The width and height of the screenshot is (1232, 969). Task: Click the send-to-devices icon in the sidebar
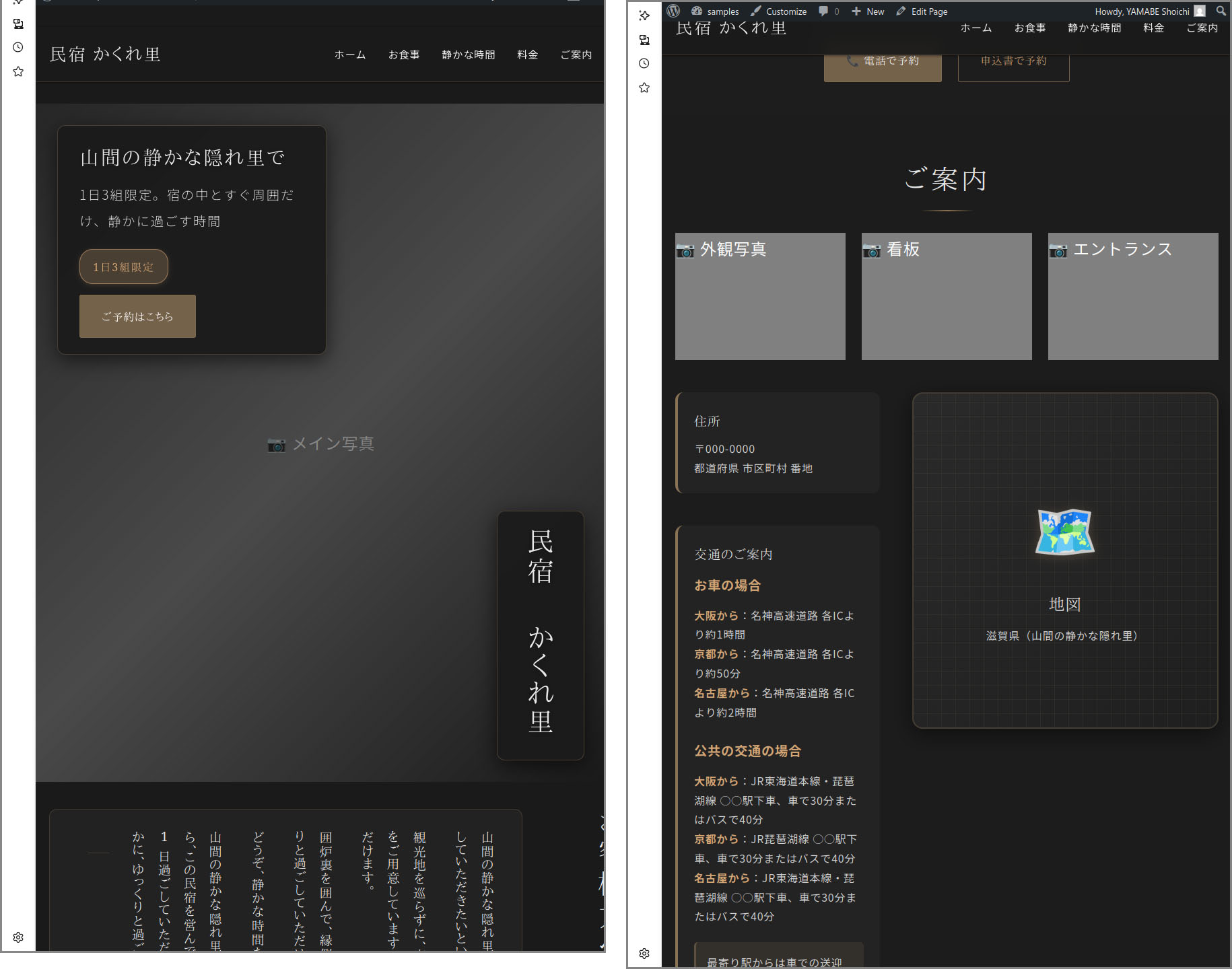644,40
